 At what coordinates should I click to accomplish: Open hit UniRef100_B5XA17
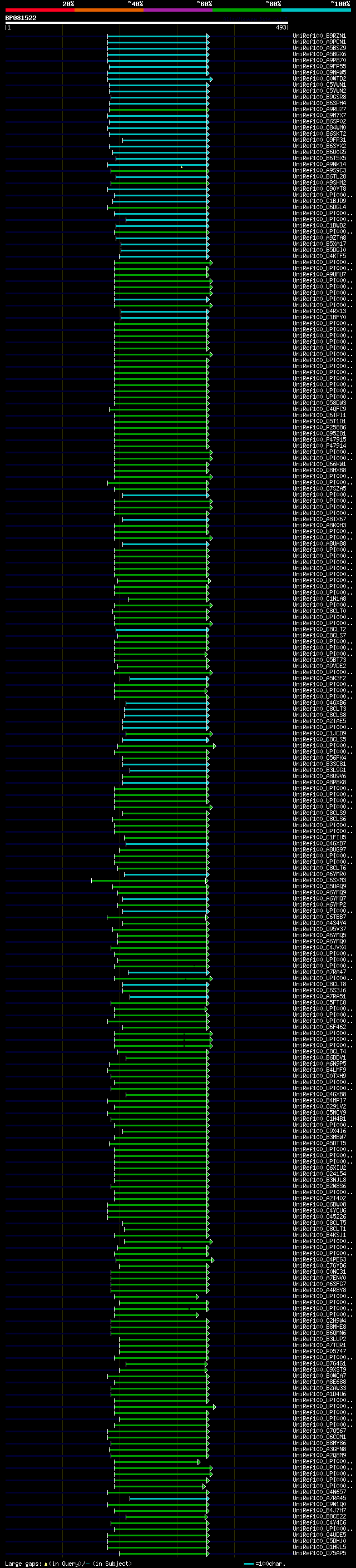pyautogui.click(x=319, y=244)
